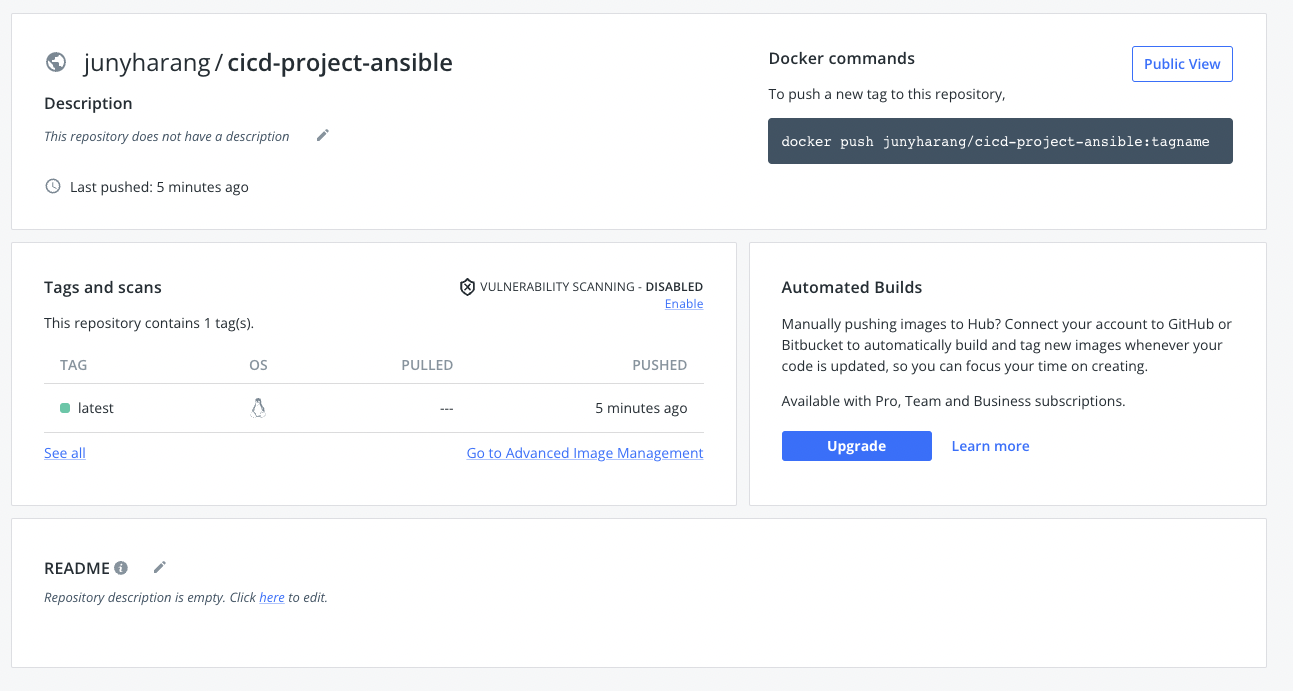Select the docker push command box
The image size is (1293, 691).
pos(1000,141)
